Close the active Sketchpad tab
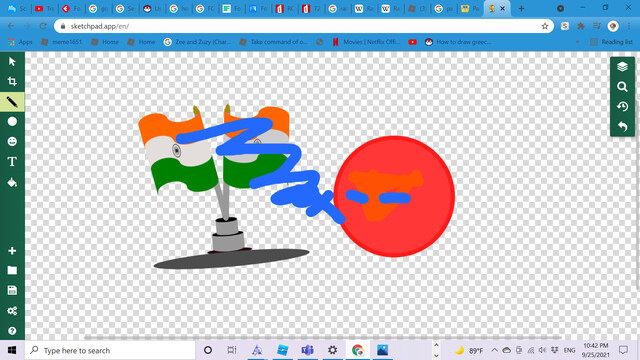This screenshot has width=640, height=360. [502, 9]
